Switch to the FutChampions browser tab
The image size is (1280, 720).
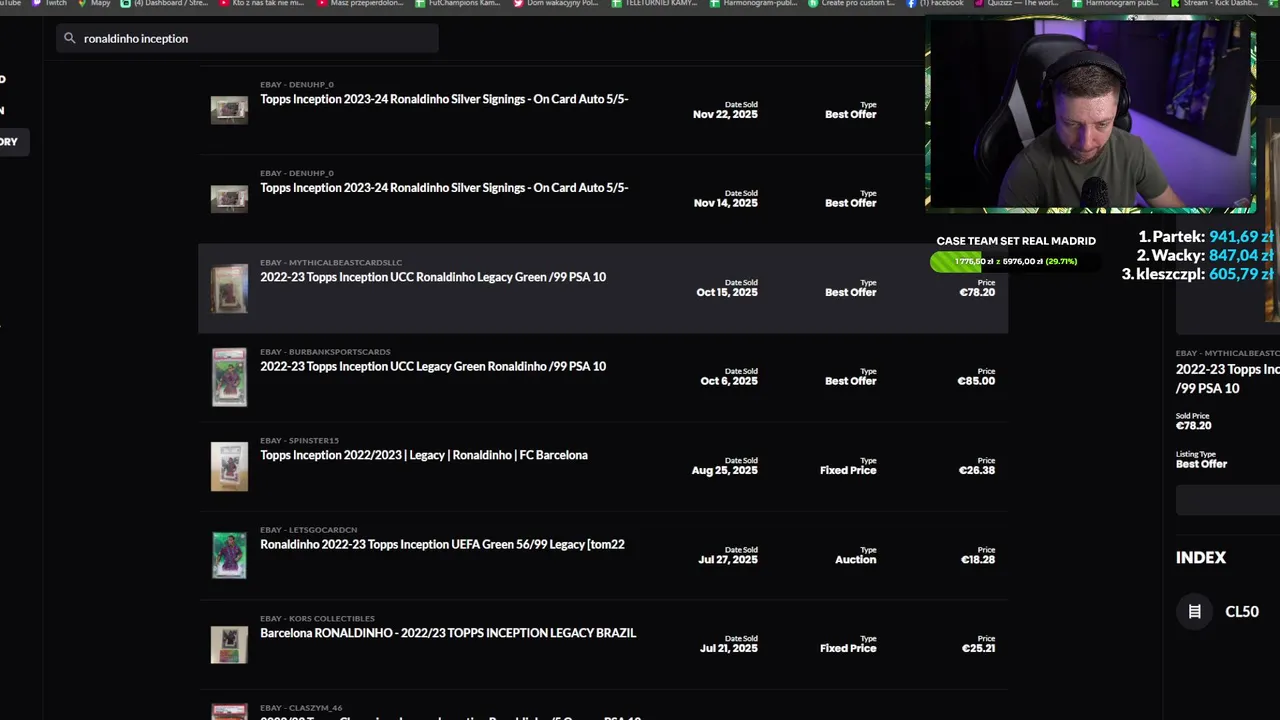[x=457, y=3]
